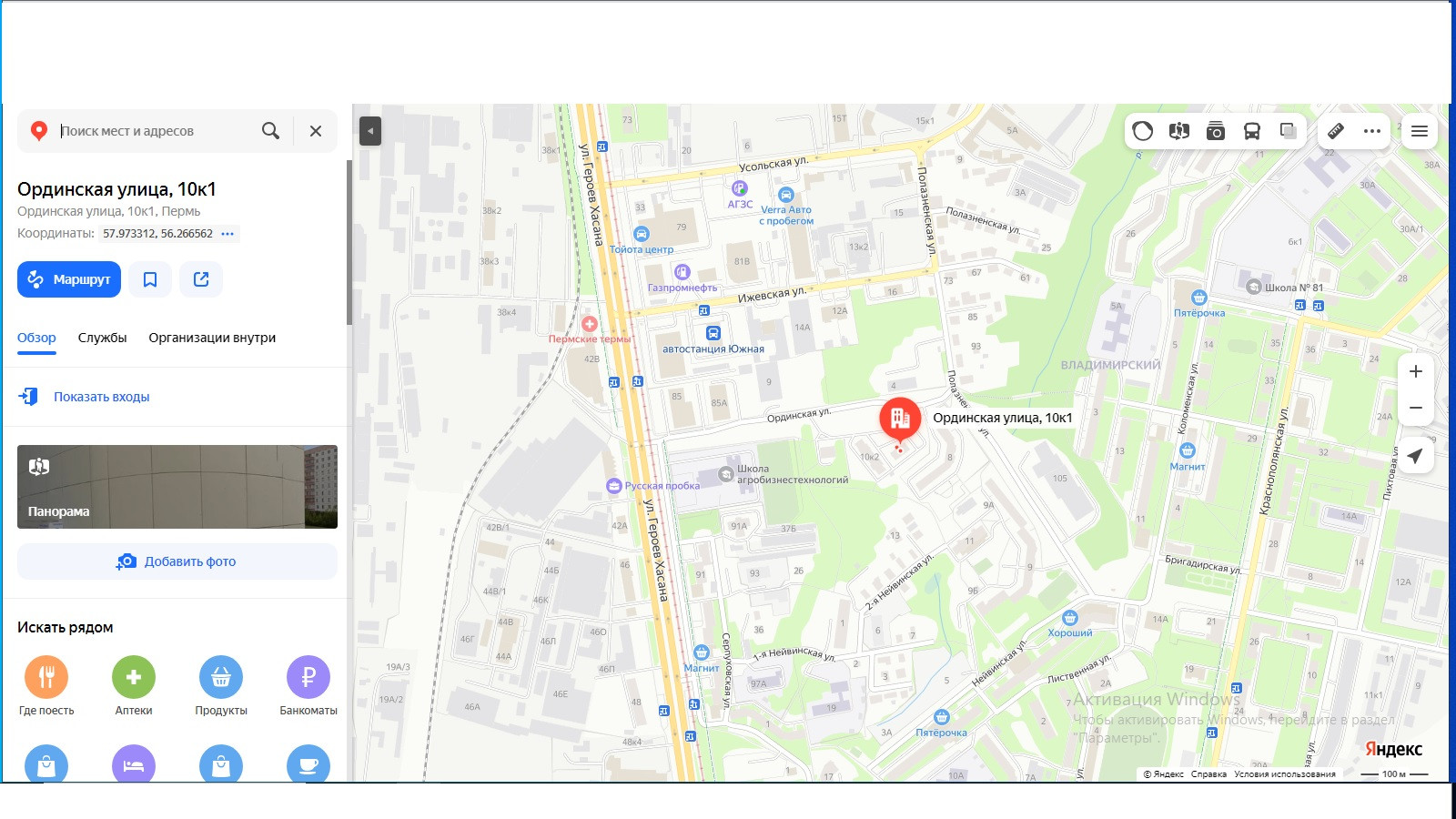
Task: Open the Условия использования link
Action: coord(1285,774)
